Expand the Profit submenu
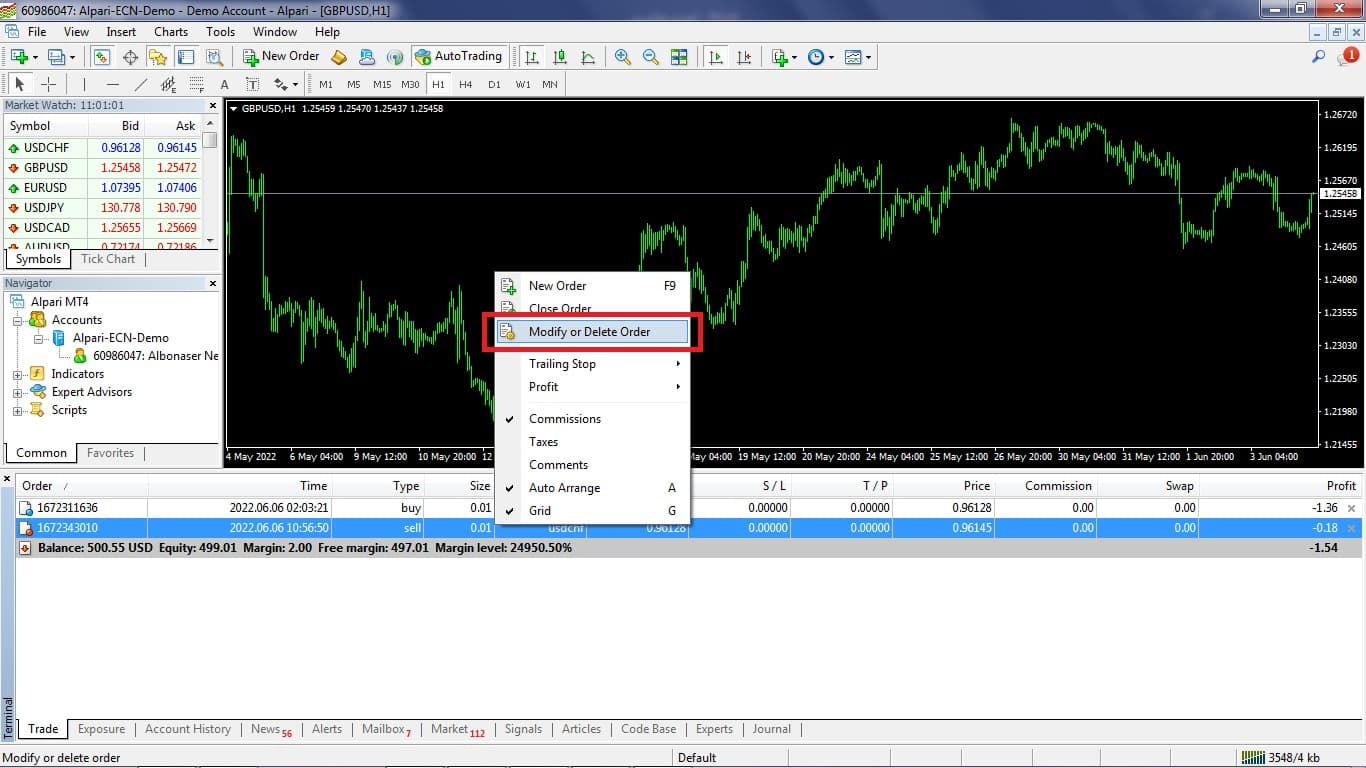This screenshot has height=768, width=1366. pyautogui.click(x=593, y=387)
